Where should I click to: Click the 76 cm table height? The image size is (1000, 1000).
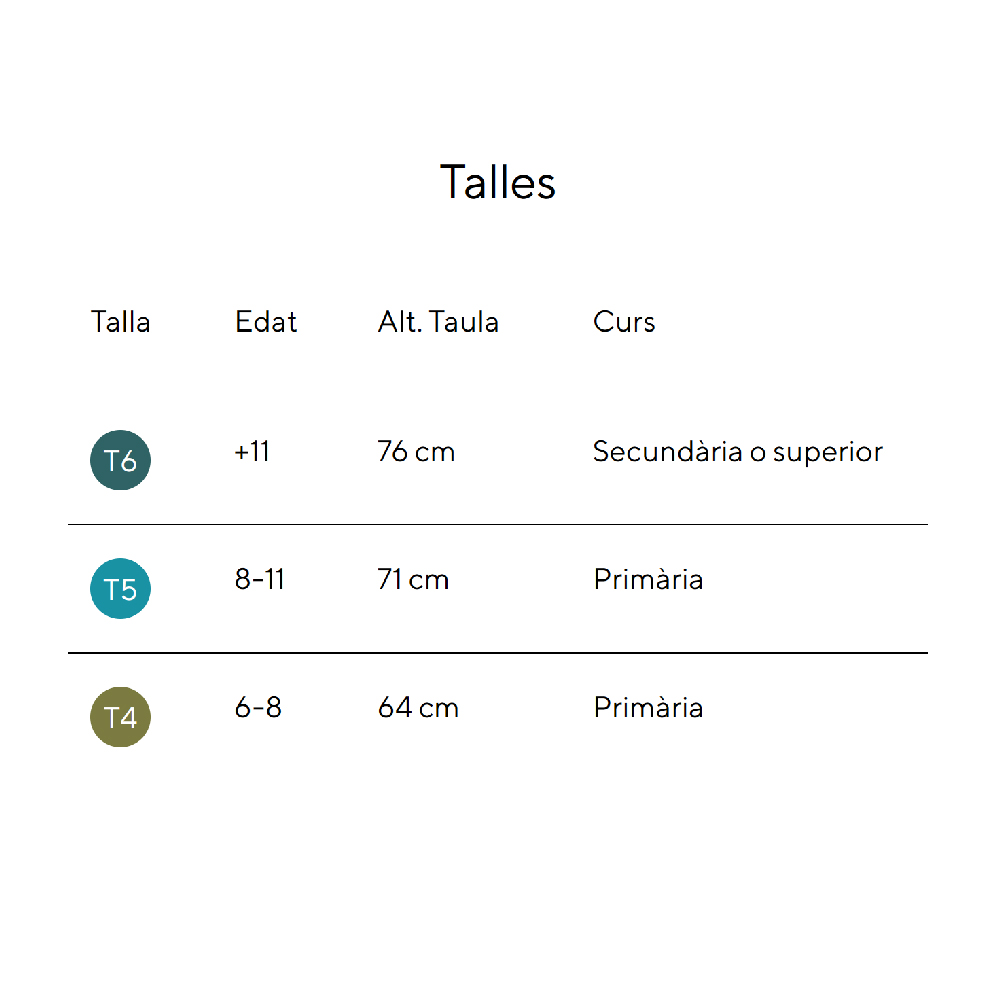[x=416, y=452]
